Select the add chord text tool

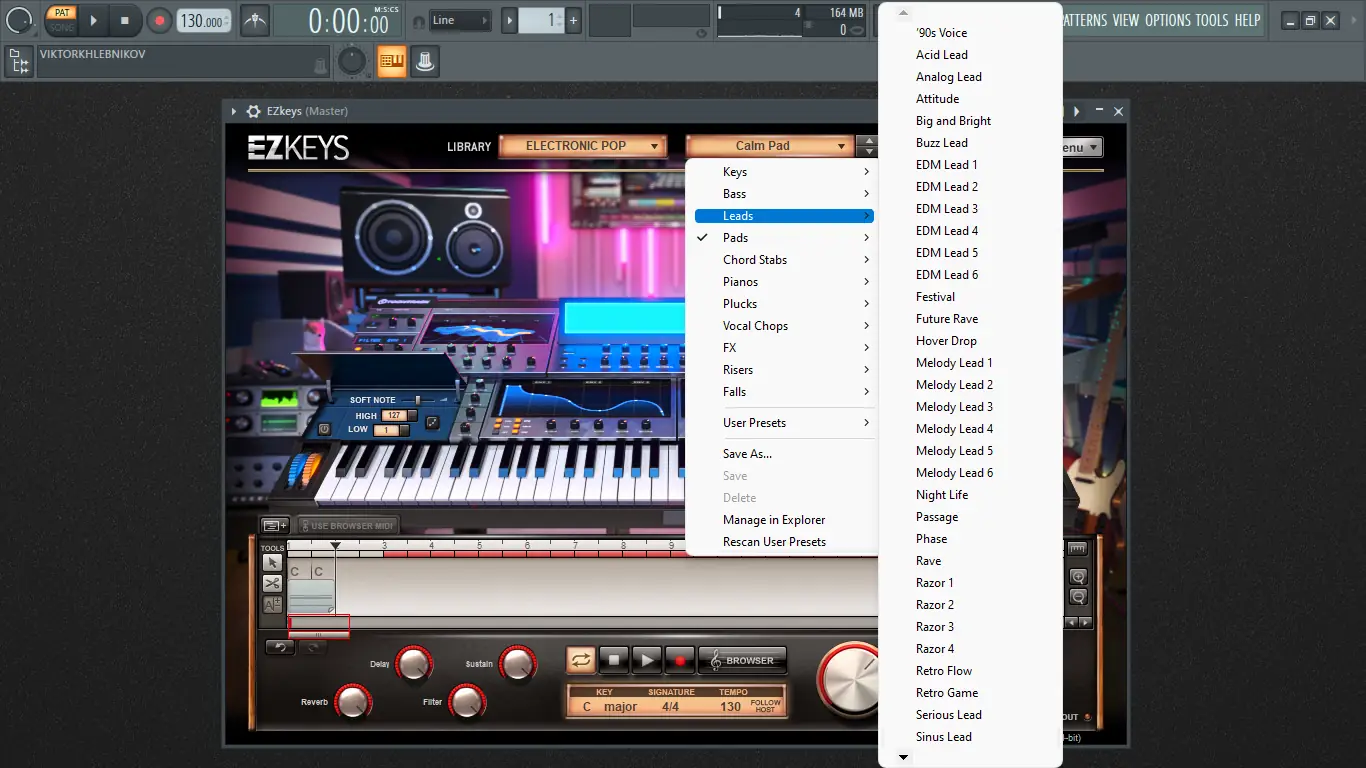click(273, 604)
